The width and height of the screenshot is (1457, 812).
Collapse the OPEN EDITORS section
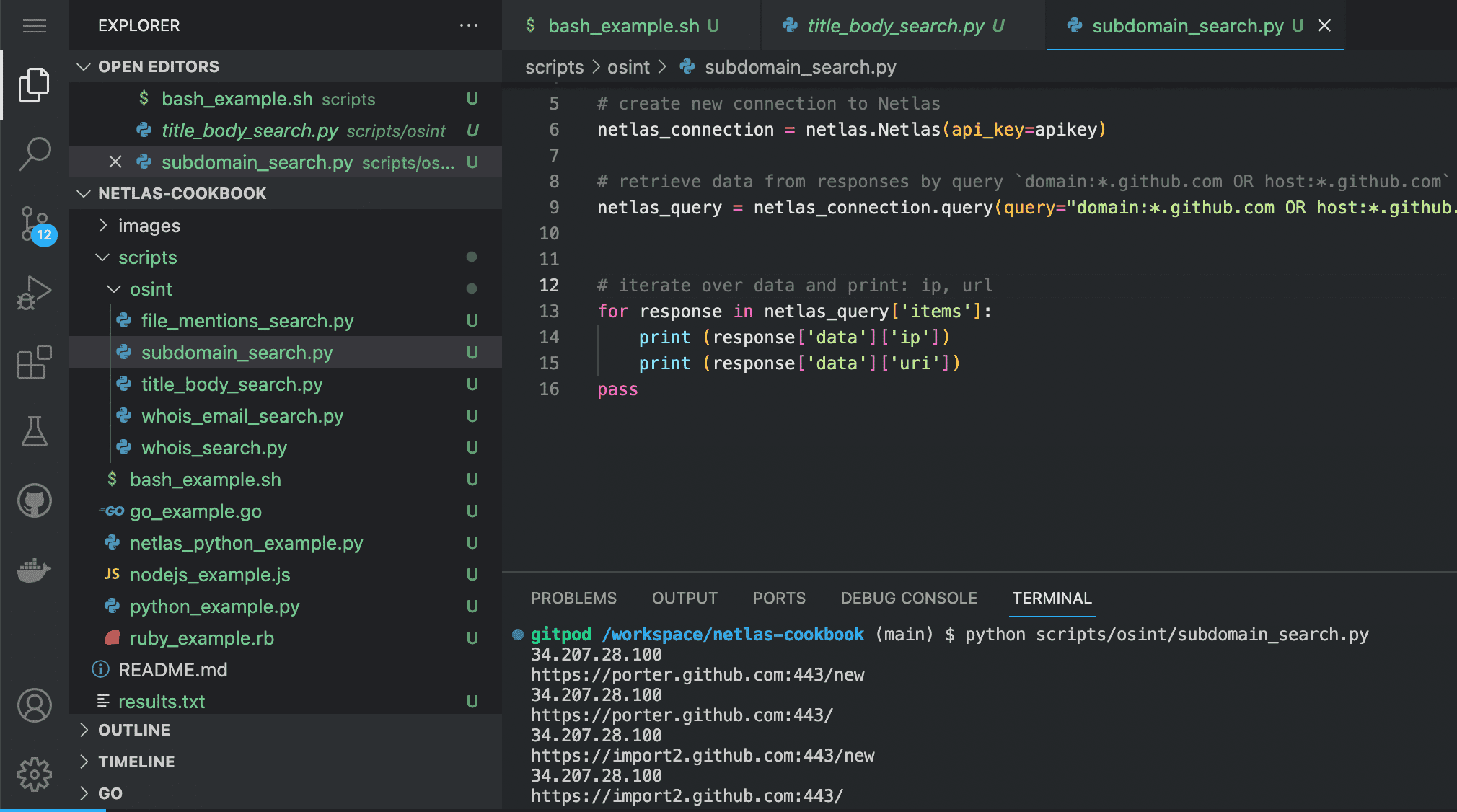(x=84, y=66)
